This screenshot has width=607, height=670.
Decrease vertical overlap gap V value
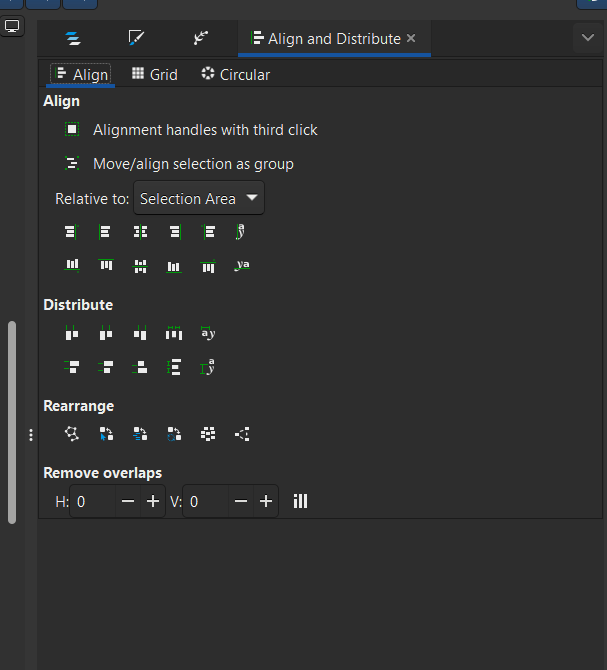[241, 501]
